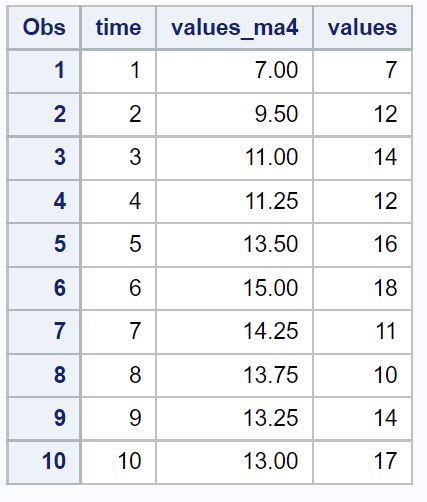This screenshot has height=502, width=427.
Task: Select the 11.25 moving average cell
Action: [234, 202]
